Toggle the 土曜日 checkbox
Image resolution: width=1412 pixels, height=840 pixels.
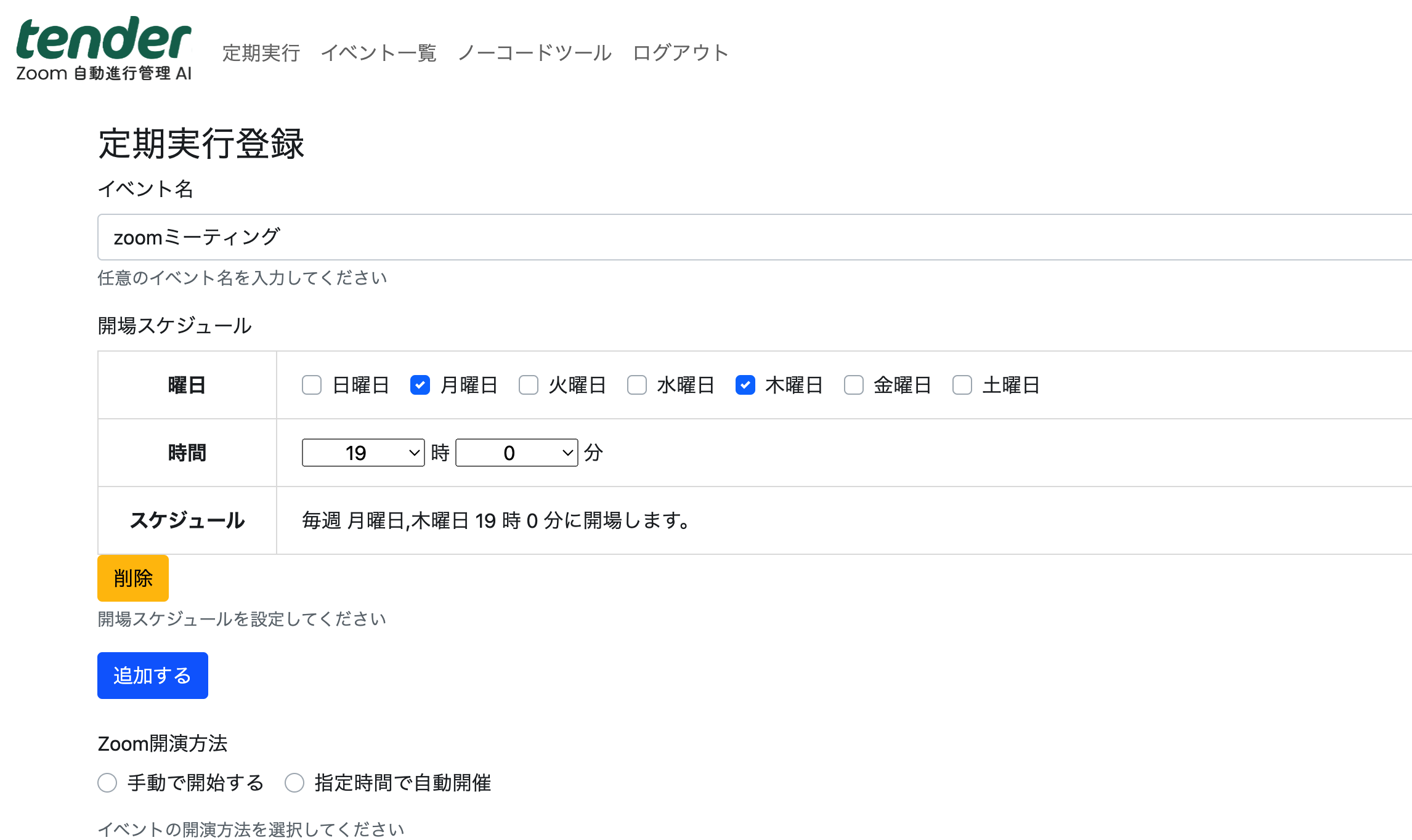(962, 386)
